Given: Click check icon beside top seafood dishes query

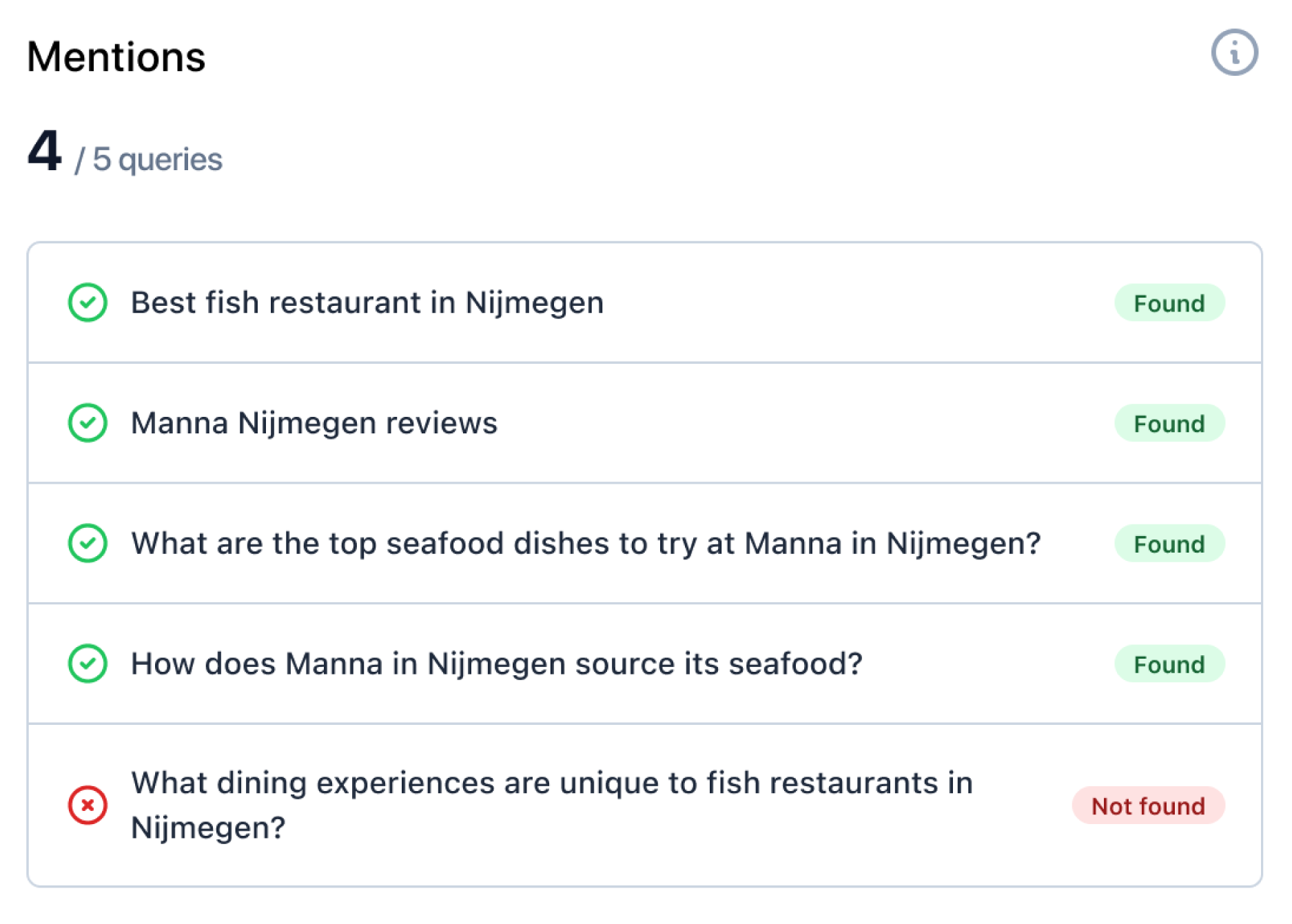Looking at the screenshot, I should pyautogui.click(x=88, y=543).
